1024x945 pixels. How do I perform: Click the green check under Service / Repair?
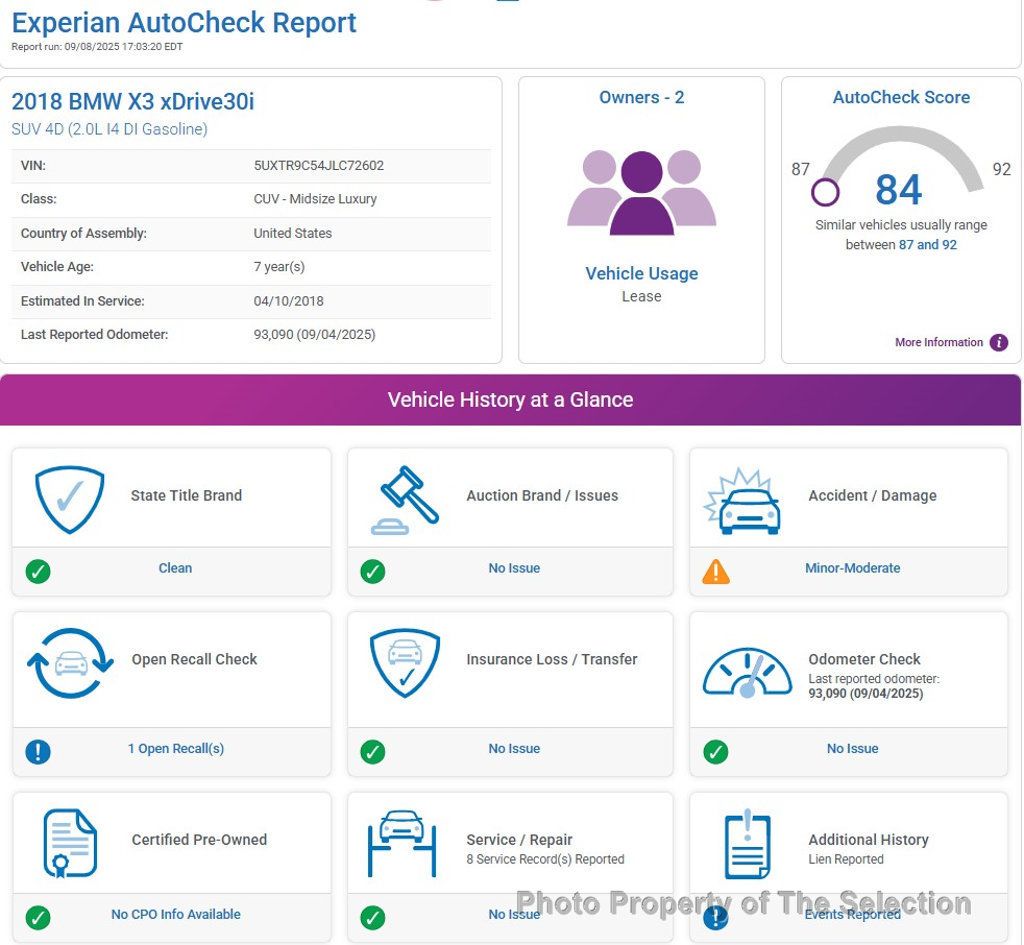pyautogui.click(x=372, y=918)
